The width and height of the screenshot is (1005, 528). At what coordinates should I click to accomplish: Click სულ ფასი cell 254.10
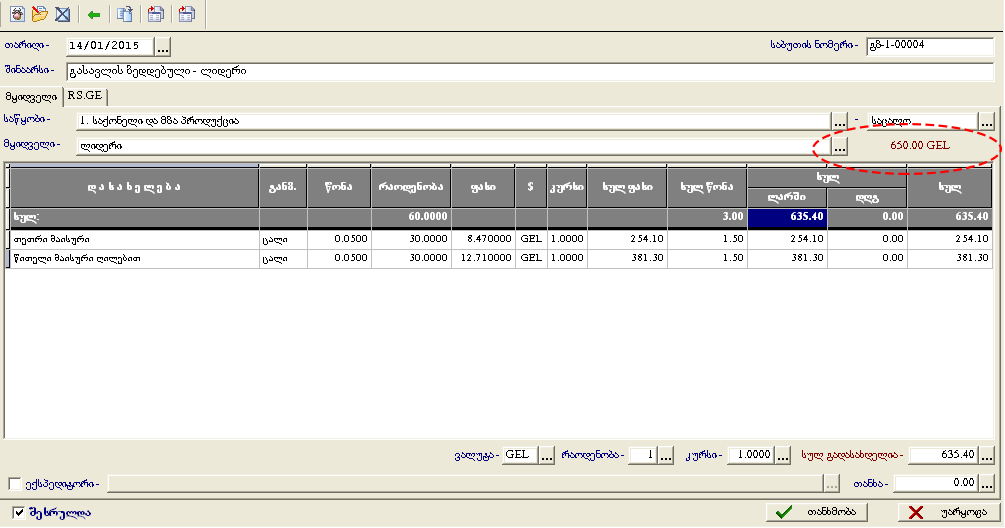click(x=627, y=239)
